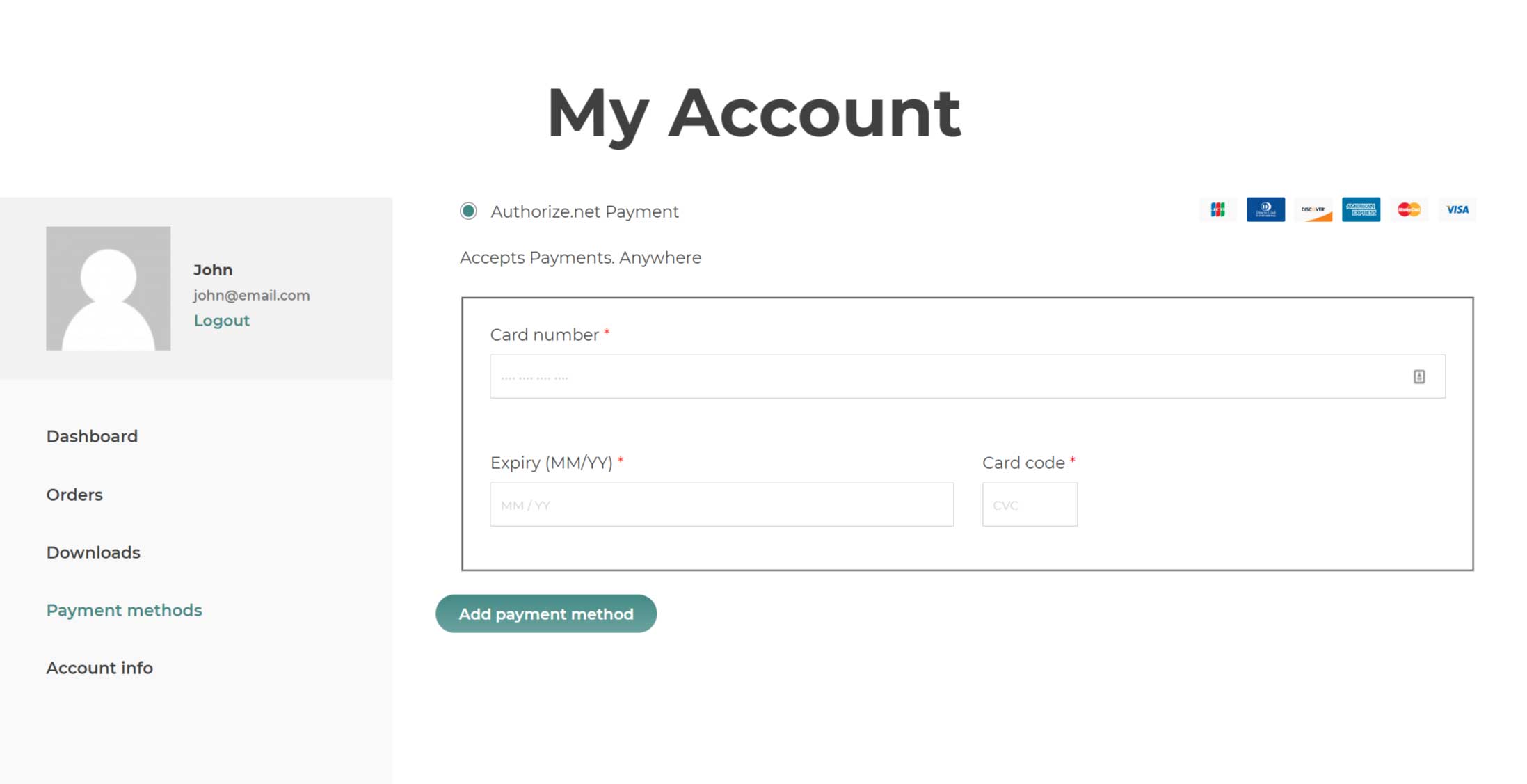Click the Diners Club card logo
The height and width of the screenshot is (784, 1527).
1265,209
